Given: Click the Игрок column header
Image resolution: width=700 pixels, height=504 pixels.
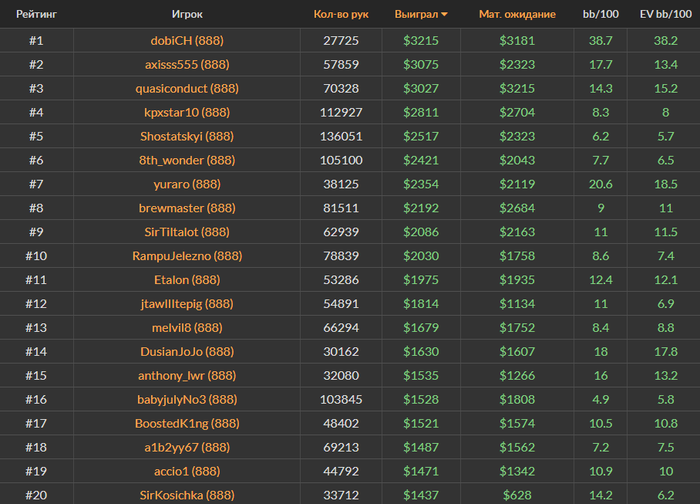Looking at the screenshot, I should click(187, 14).
